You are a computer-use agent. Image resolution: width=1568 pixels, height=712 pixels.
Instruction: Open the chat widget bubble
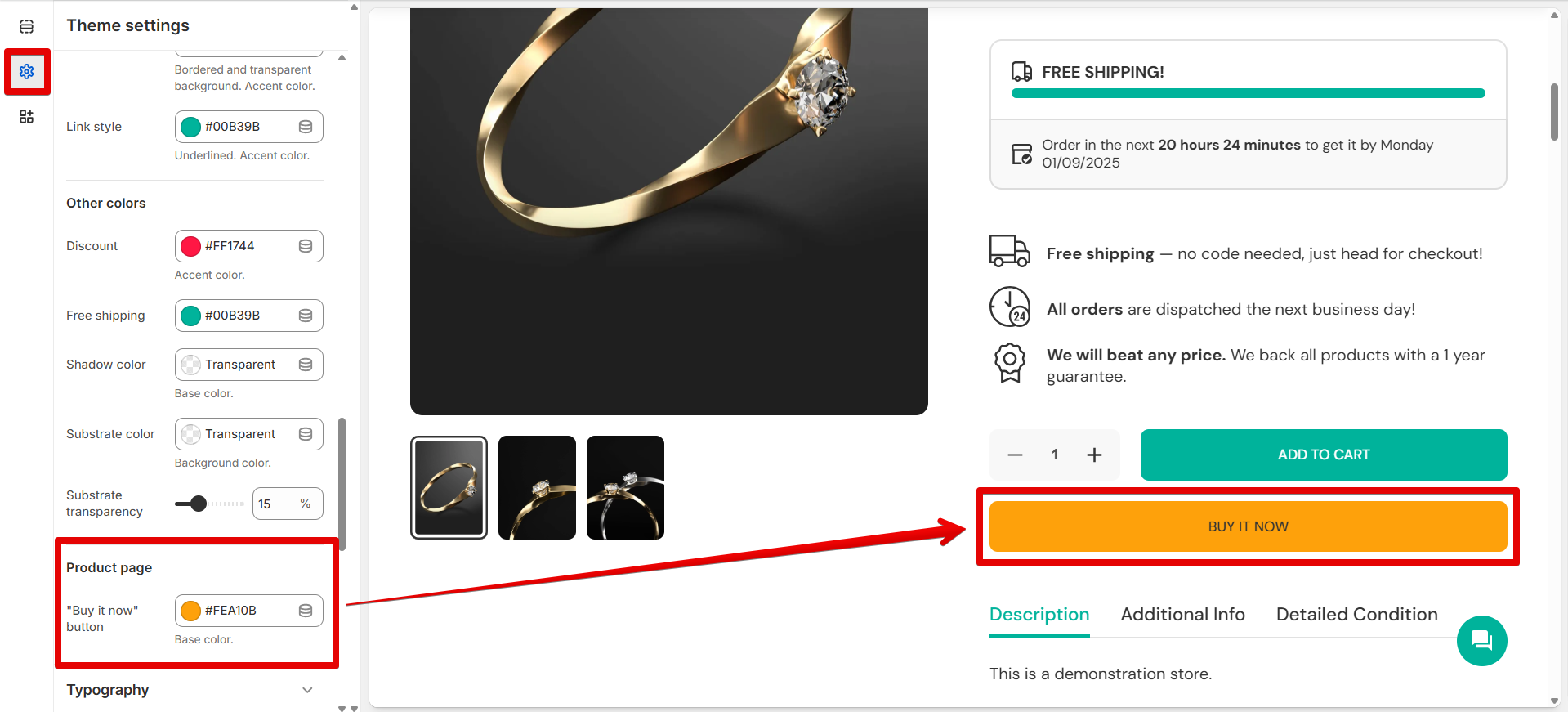(1481, 641)
